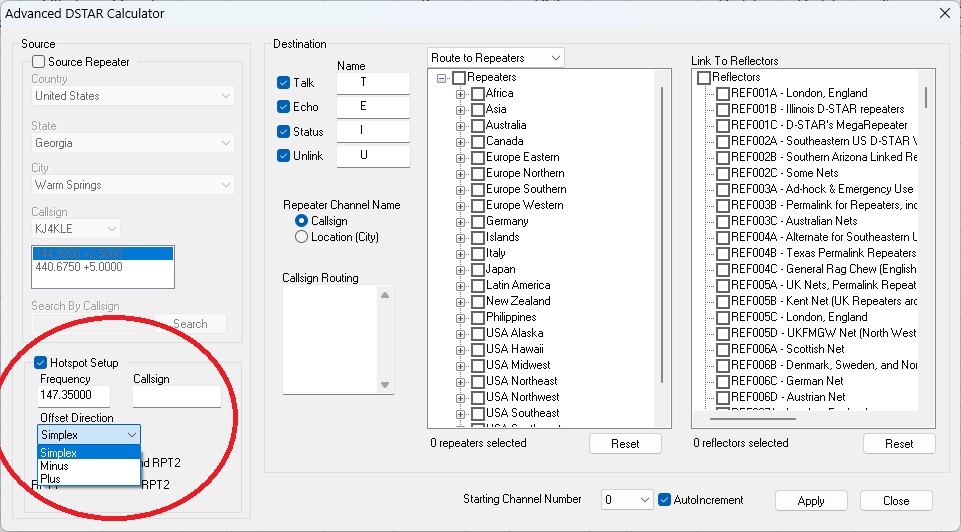Image resolution: width=961 pixels, height=532 pixels.
Task: Check REF001A - London, England reflector
Action: pos(723,94)
